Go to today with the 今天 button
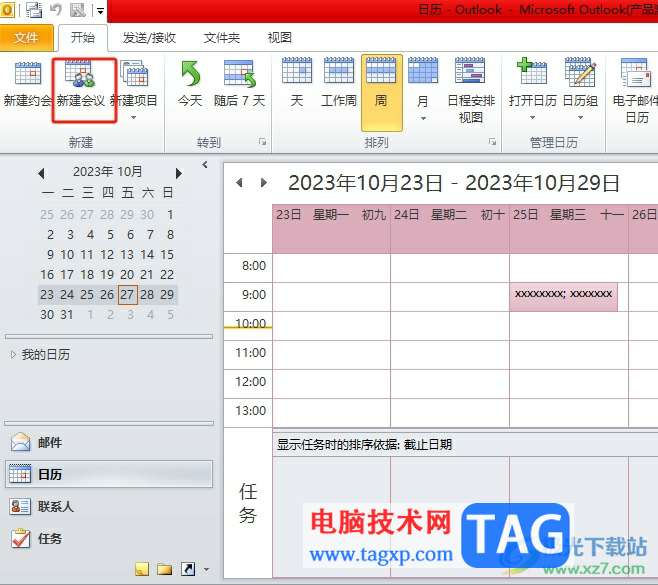The height and width of the screenshot is (585, 658). coord(190,84)
